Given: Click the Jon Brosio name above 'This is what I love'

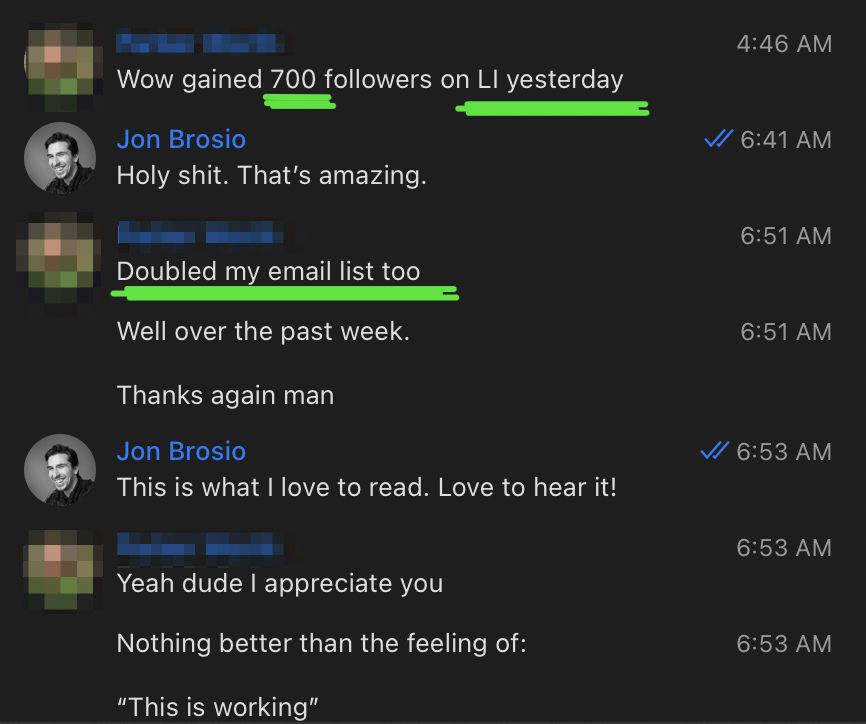Looking at the screenshot, I should [181, 451].
